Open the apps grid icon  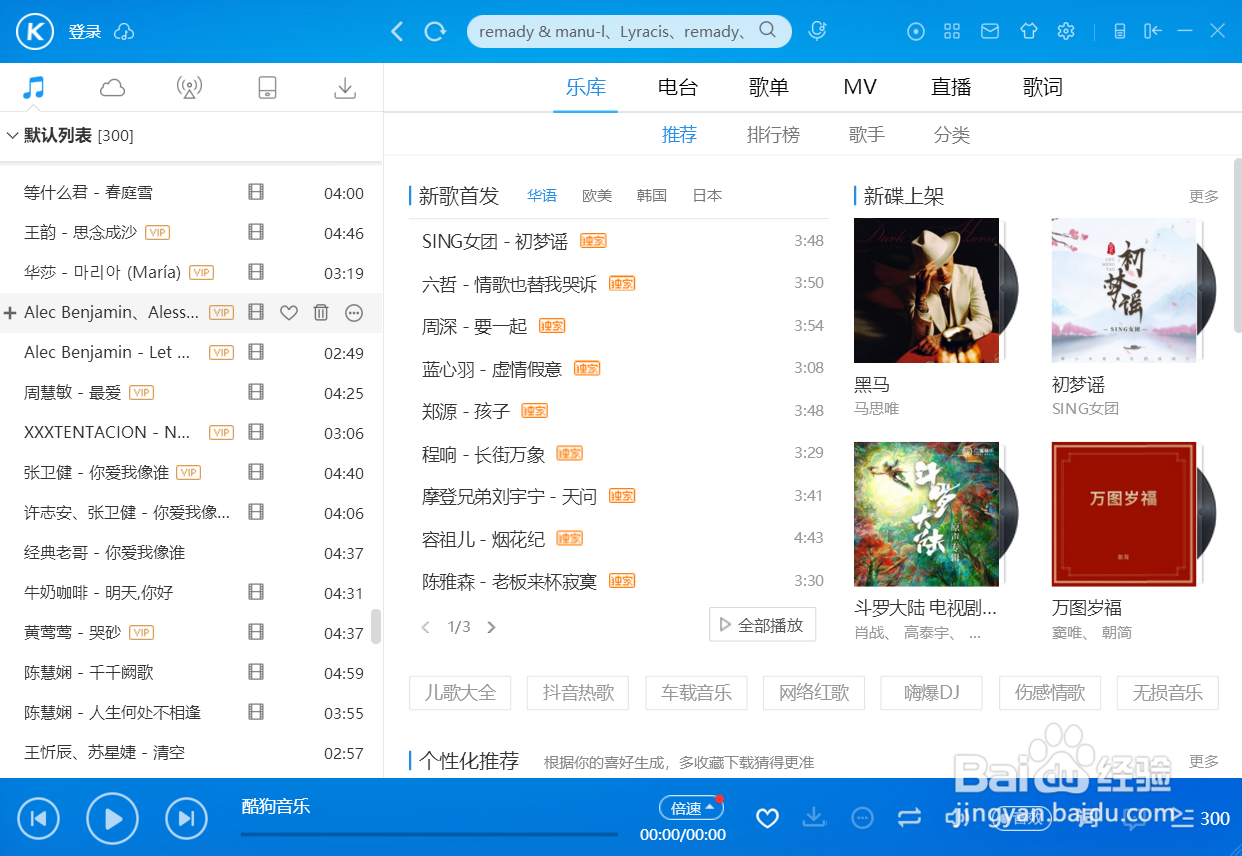(x=952, y=31)
